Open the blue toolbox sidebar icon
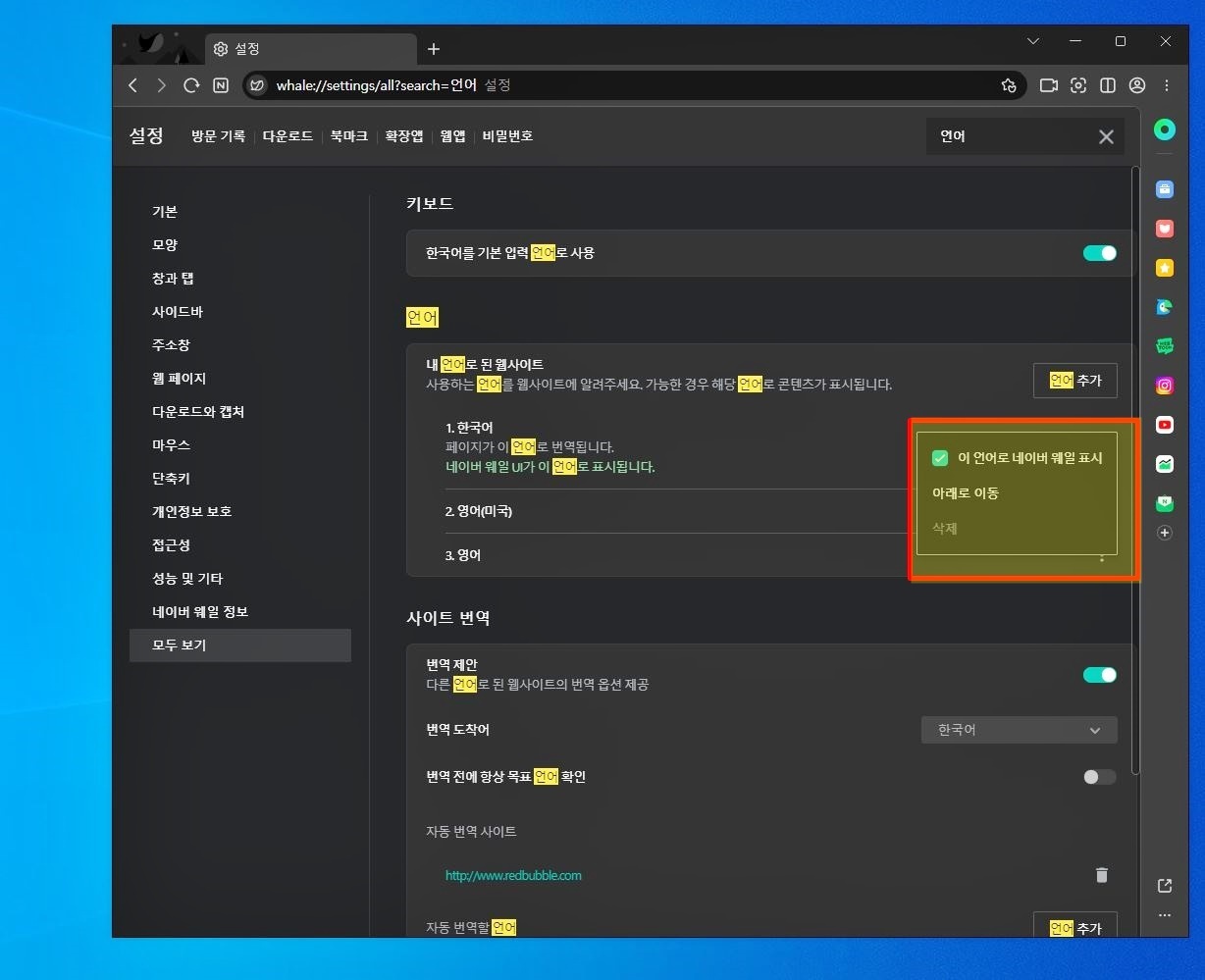The height and width of the screenshot is (980, 1205). click(1165, 189)
